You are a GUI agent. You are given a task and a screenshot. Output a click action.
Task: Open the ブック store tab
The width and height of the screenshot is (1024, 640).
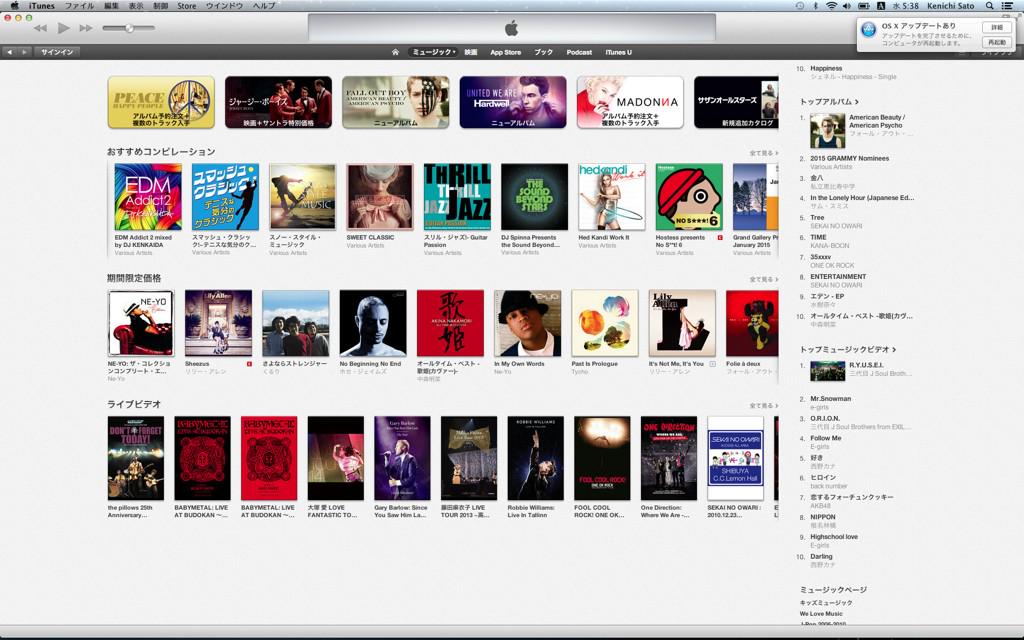tap(543, 52)
